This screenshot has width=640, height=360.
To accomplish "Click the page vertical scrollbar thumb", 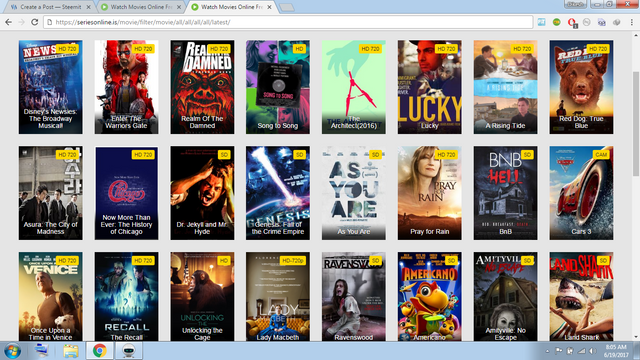I will [x=636, y=124].
